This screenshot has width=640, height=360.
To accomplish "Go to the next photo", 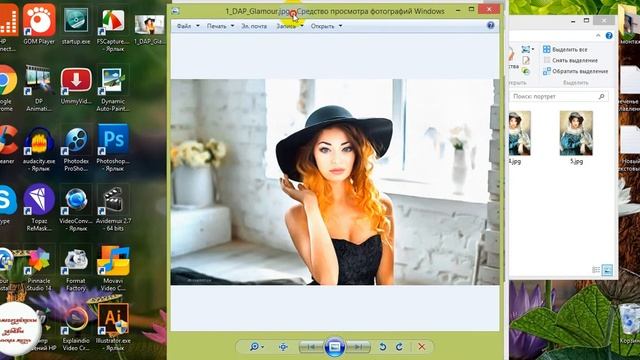I will 358,347.
